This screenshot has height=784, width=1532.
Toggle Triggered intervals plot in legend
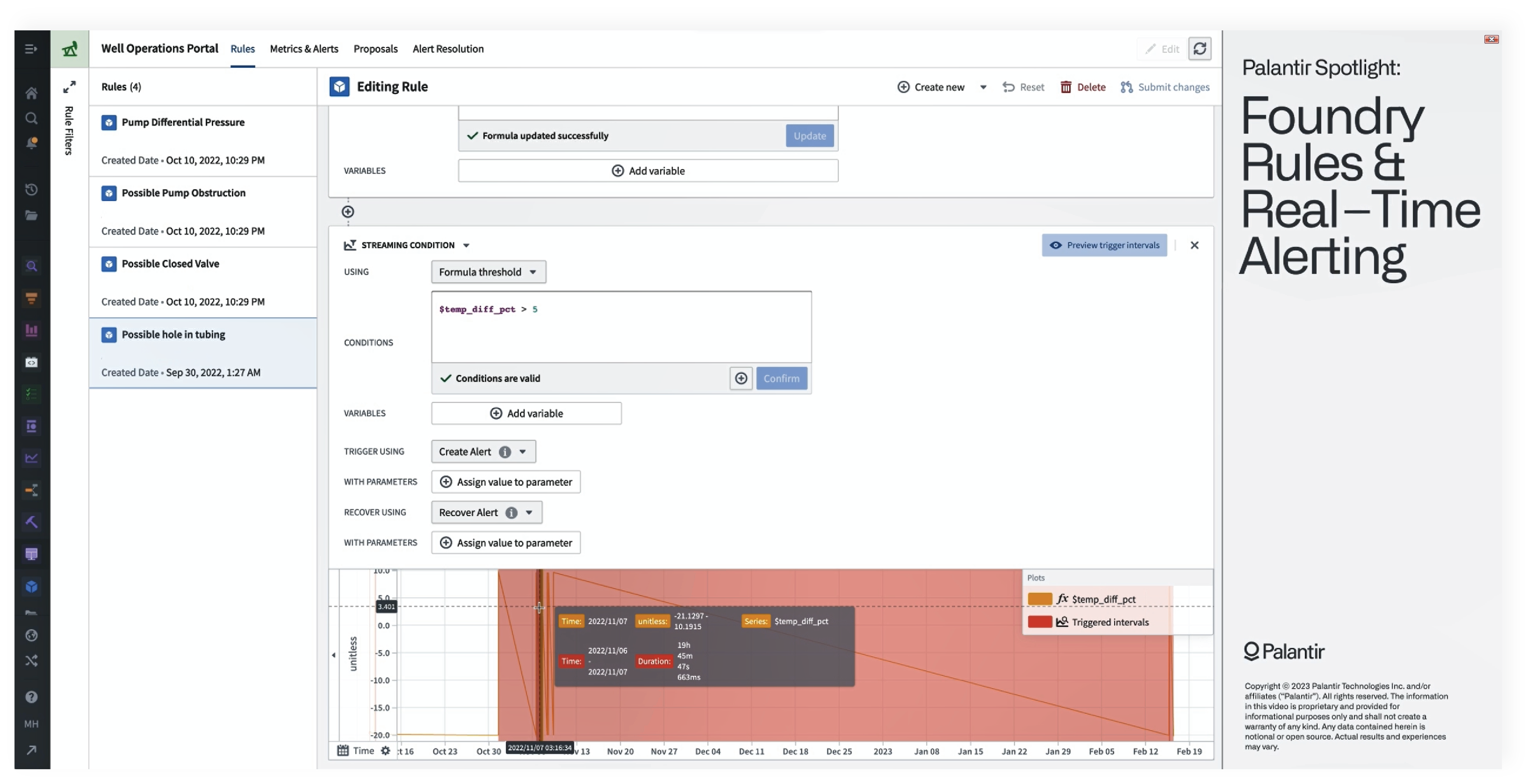[1110, 622]
